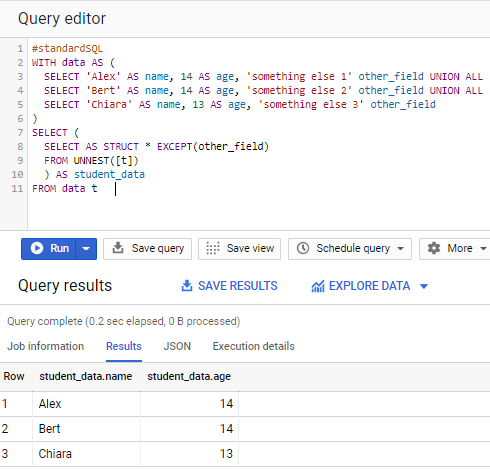Open the JSON results tab
The width and height of the screenshot is (490, 470).
coord(177,346)
